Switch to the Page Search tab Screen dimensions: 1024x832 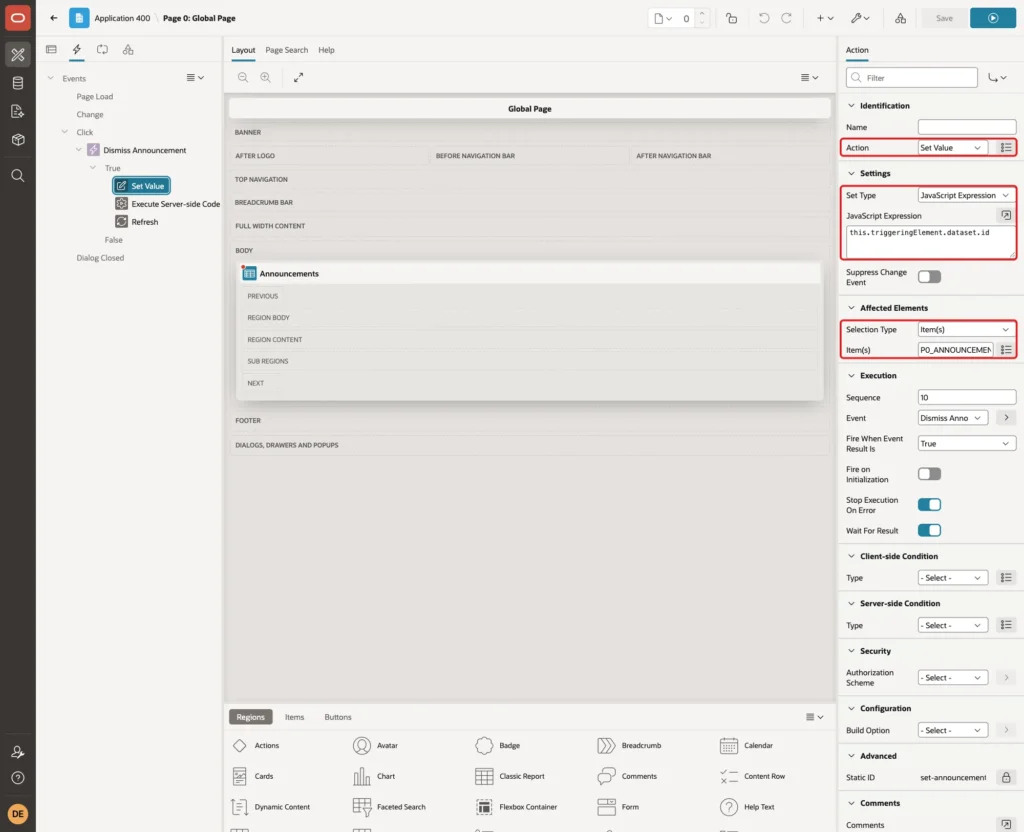coord(286,50)
